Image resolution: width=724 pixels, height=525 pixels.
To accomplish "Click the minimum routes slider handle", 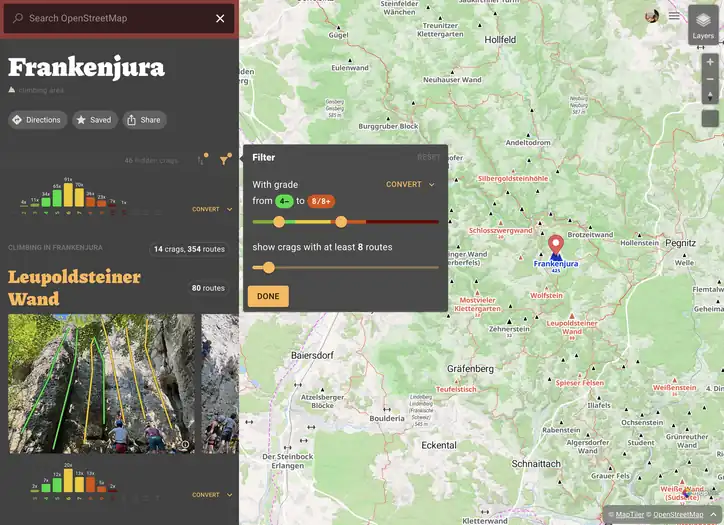I will point(268,267).
